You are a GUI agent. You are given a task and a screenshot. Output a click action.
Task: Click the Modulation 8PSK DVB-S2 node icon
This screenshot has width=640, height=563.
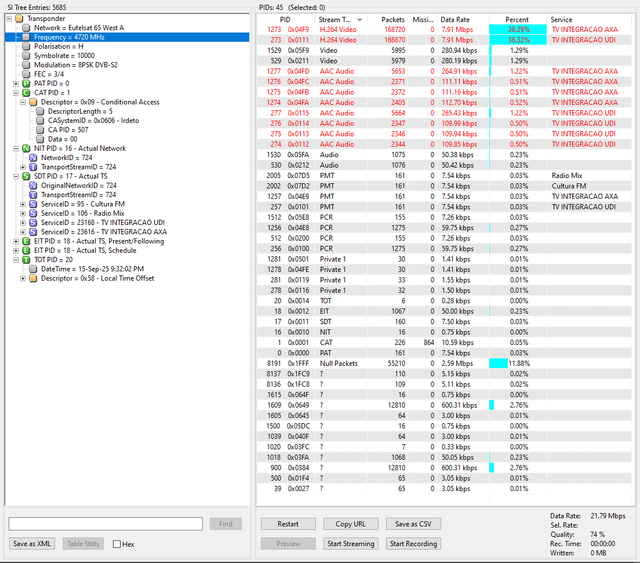[x=26, y=65]
